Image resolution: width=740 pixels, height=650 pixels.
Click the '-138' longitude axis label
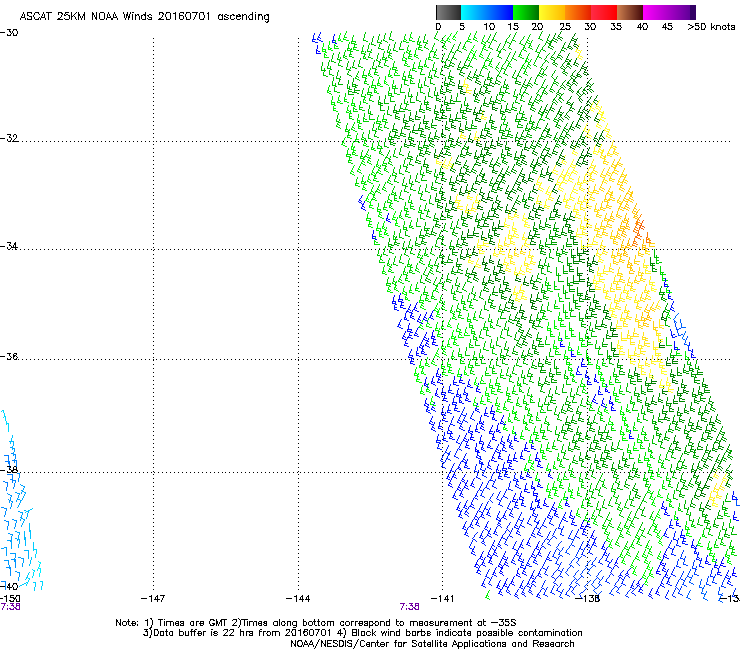pos(588,598)
